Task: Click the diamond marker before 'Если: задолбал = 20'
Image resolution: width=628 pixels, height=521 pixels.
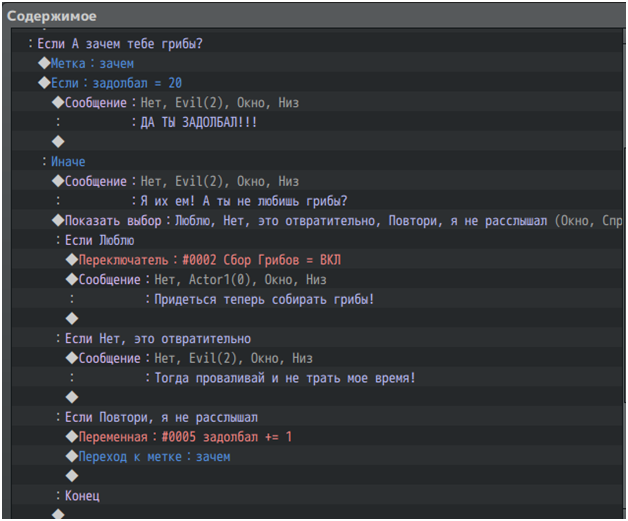Action: click(44, 83)
